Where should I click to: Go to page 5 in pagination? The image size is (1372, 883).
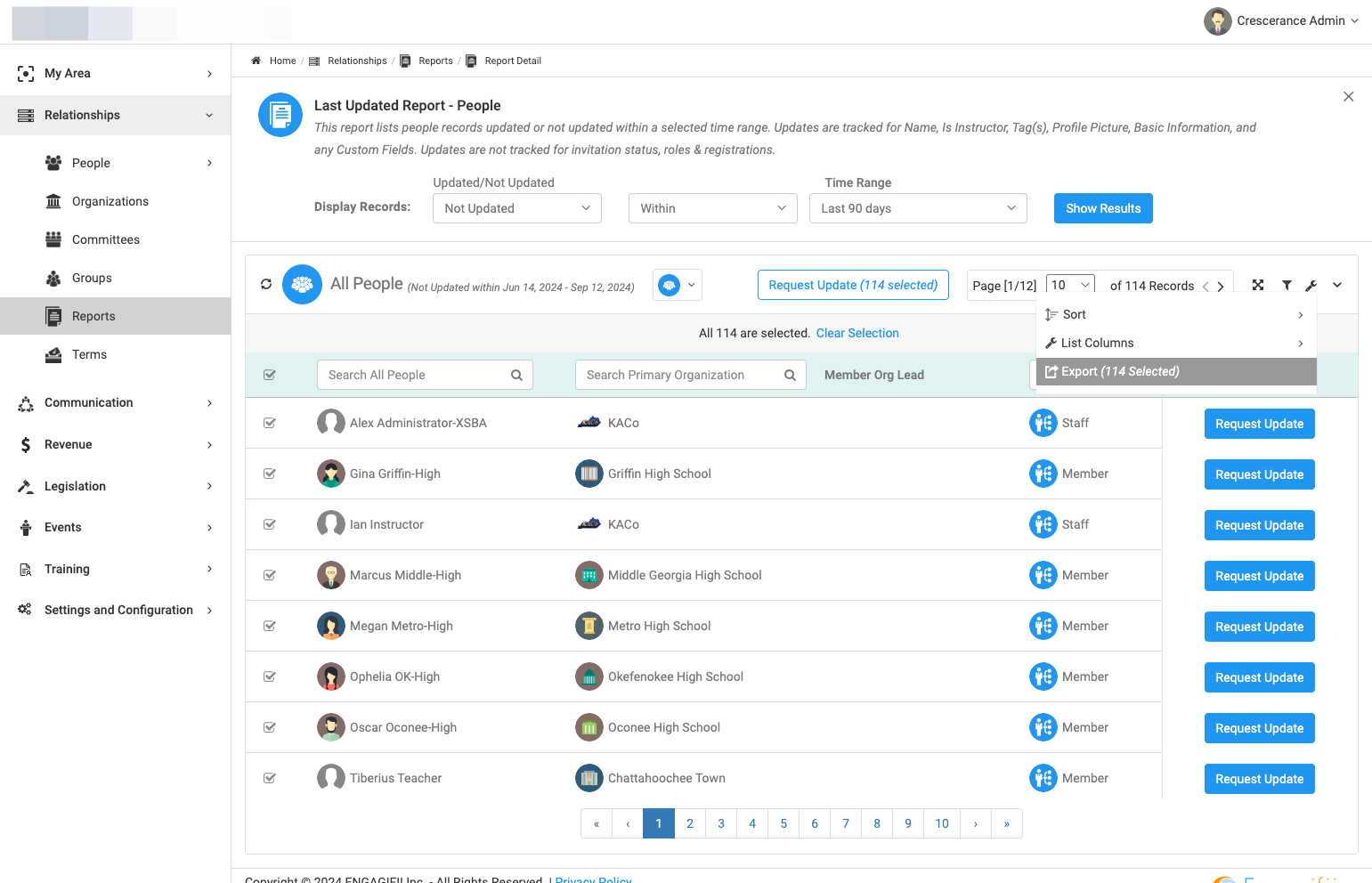point(783,823)
